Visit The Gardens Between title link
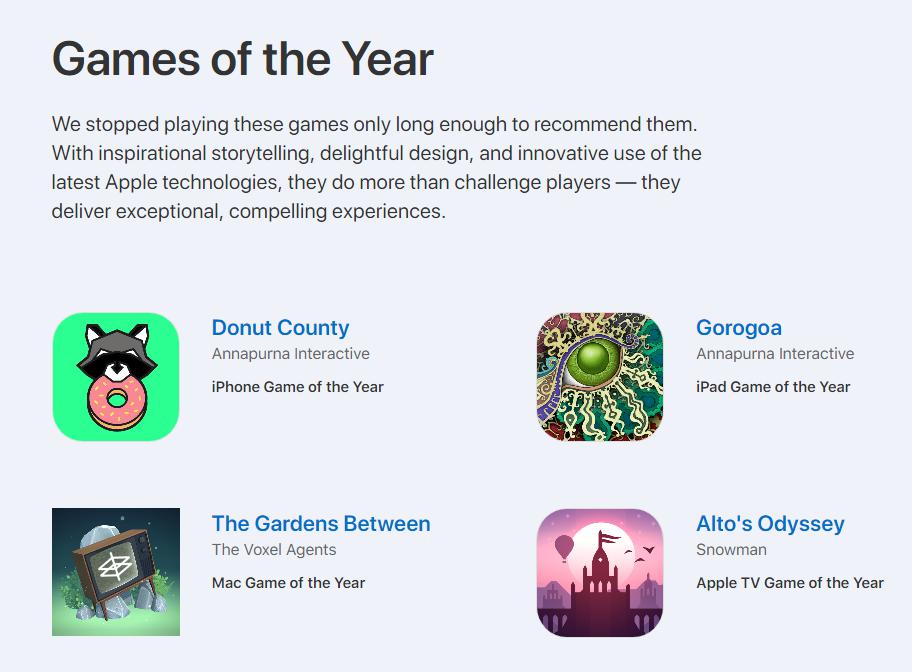This screenshot has height=672, width=912. point(321,524)
